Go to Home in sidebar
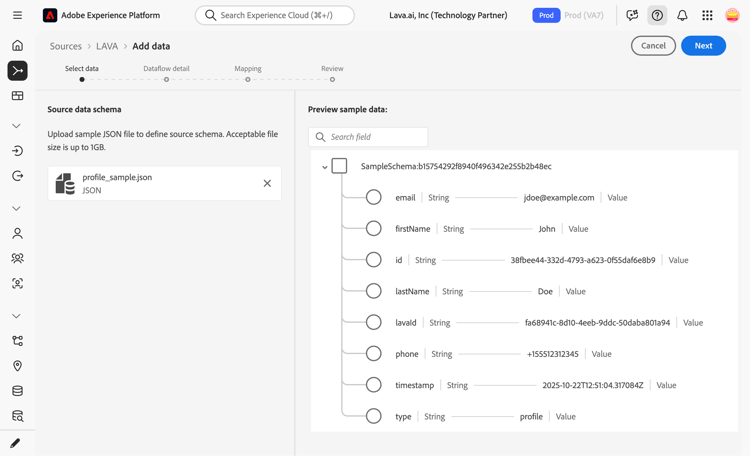 click(17, 45)
